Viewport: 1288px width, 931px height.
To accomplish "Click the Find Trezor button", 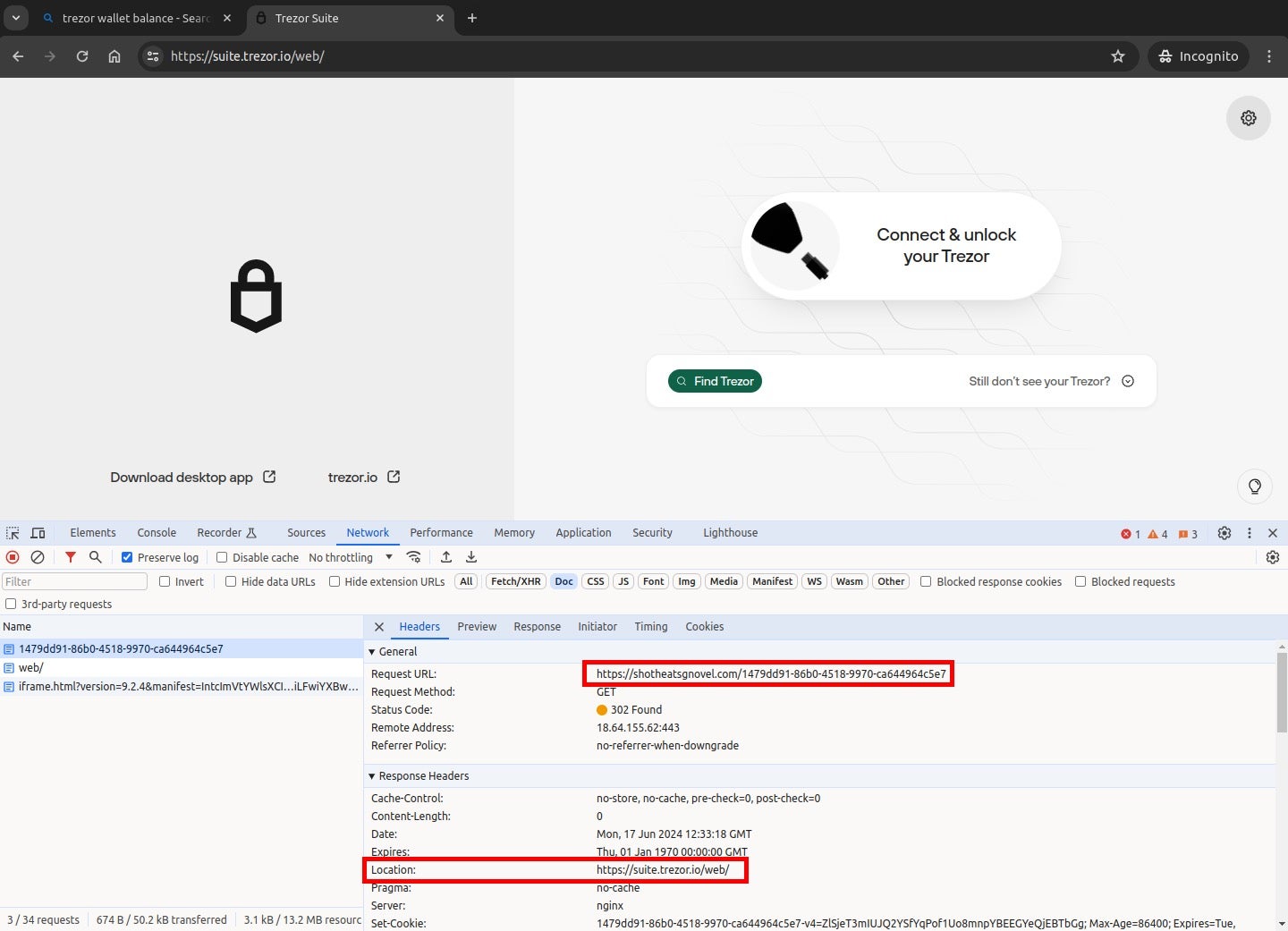I will tap(715, 381).
